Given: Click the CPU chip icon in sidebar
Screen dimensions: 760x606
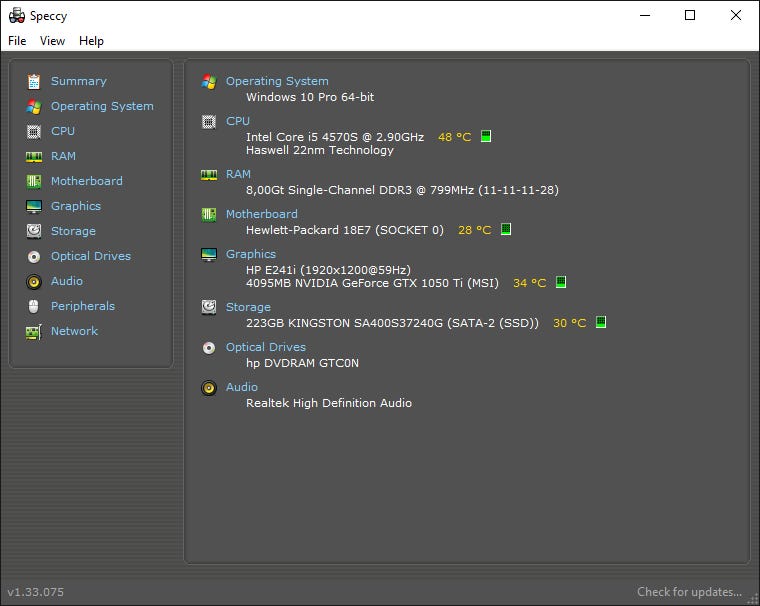Looking at the screenshot, I should 34,131.
